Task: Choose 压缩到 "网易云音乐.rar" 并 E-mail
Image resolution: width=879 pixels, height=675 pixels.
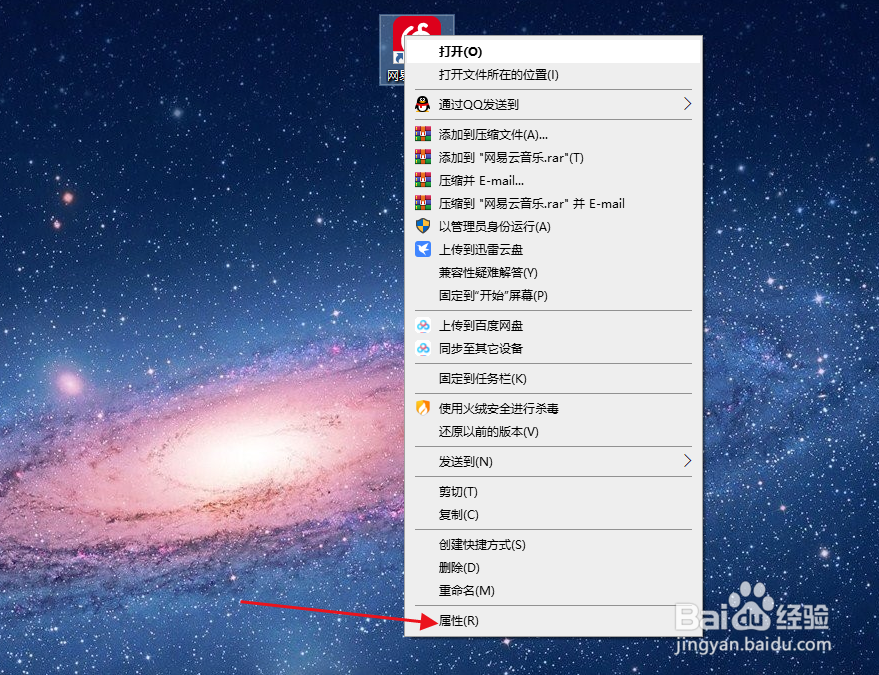Action: pyautogui.click(x=553, y=204)
